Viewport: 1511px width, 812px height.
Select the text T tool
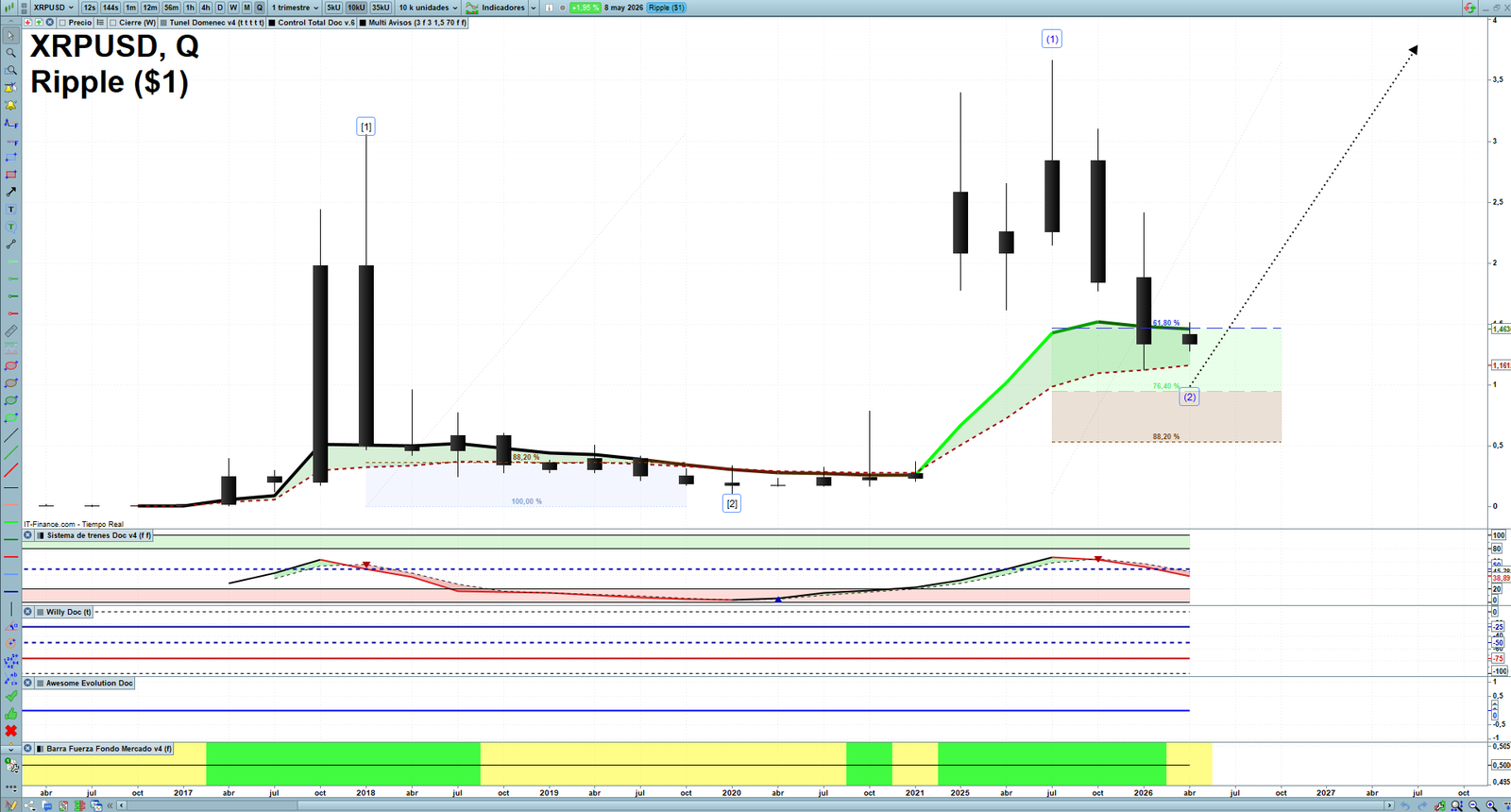click(11, 210)
